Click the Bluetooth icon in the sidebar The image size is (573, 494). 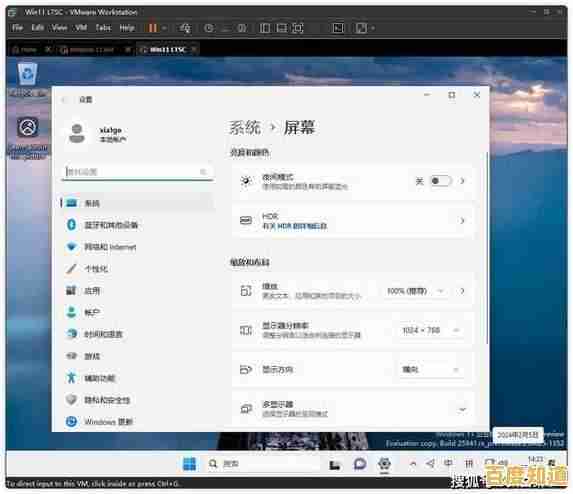coord(72,225)
